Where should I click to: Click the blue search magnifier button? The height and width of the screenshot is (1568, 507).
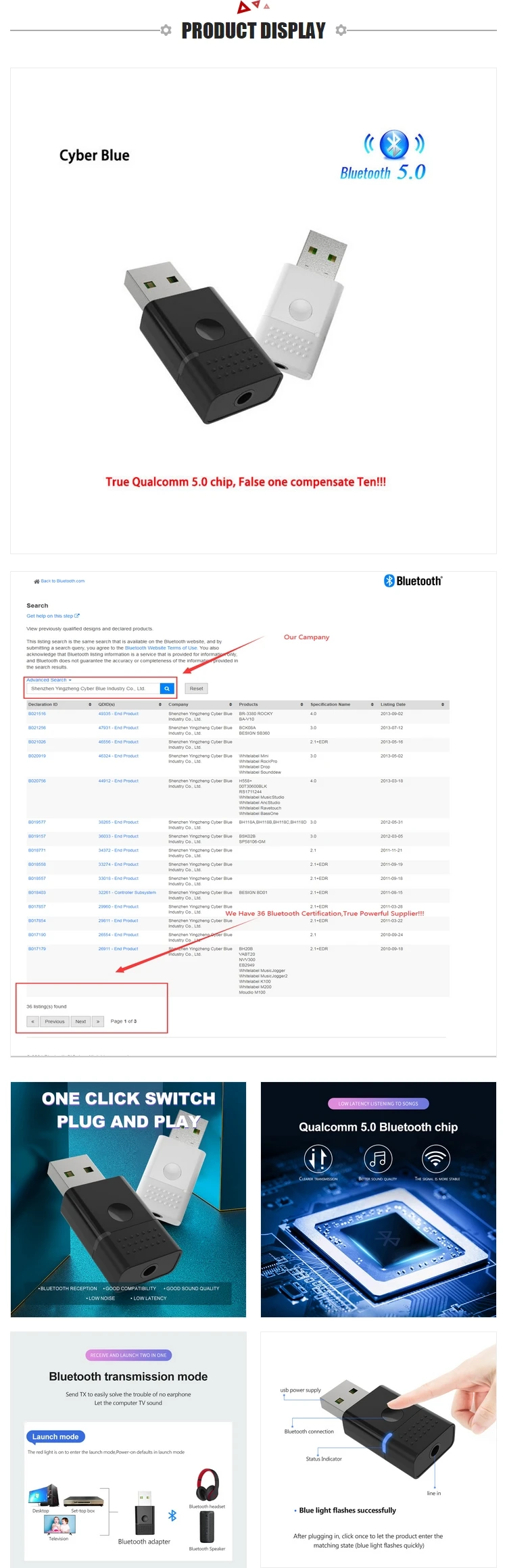pos(167,689)
